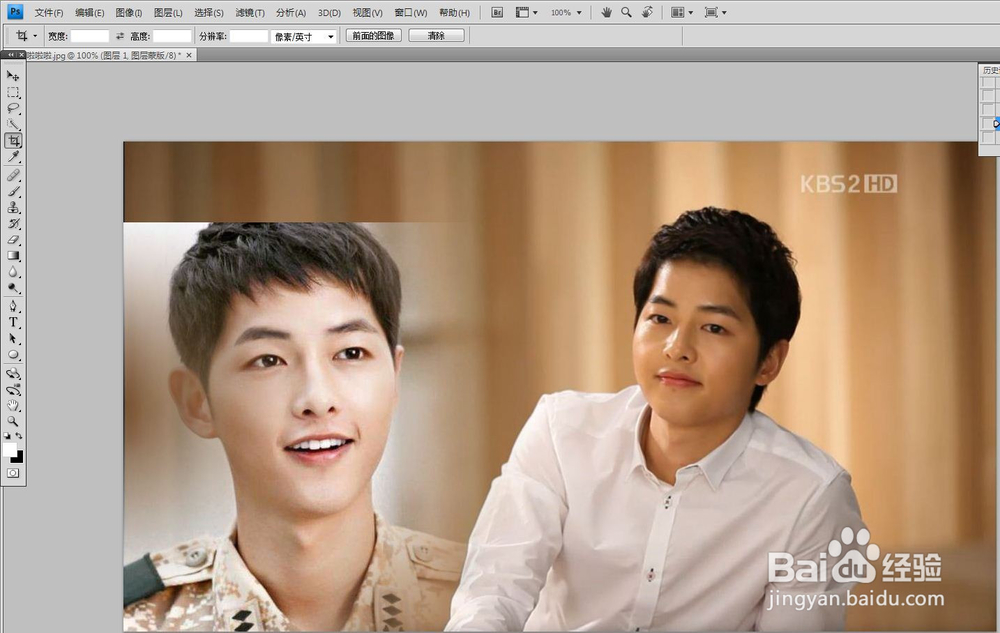Select the 3D Rotate tool
The image size is (1000, 633).
13,374
